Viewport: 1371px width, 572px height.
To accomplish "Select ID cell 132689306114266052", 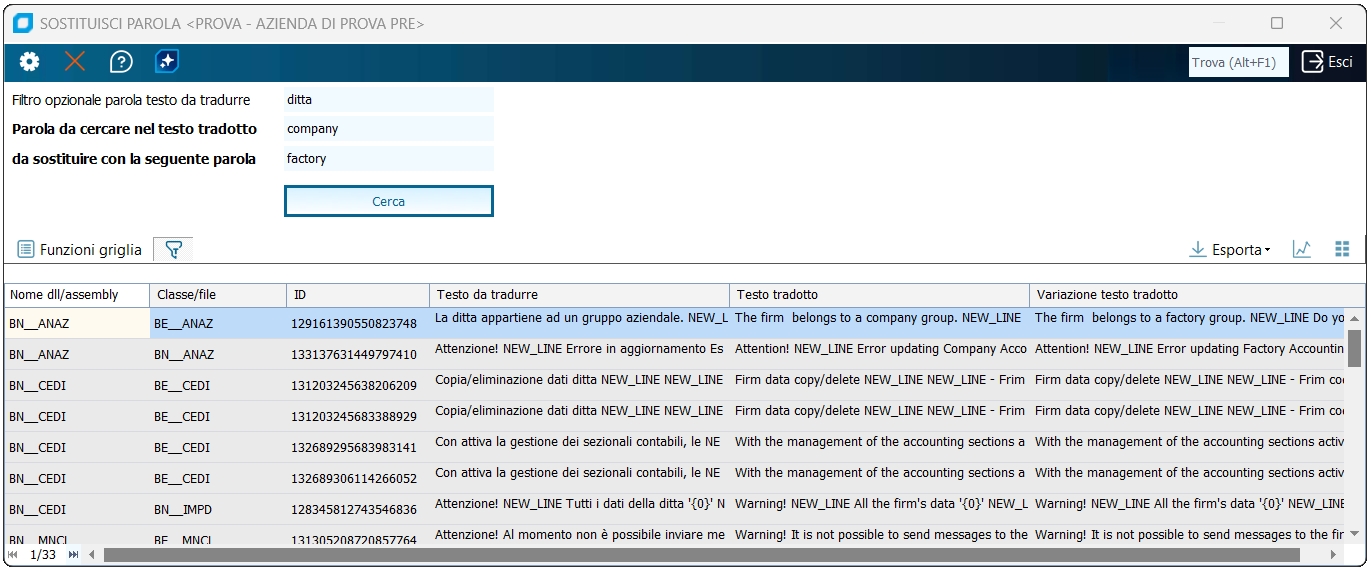I will [x=358, y=478].
